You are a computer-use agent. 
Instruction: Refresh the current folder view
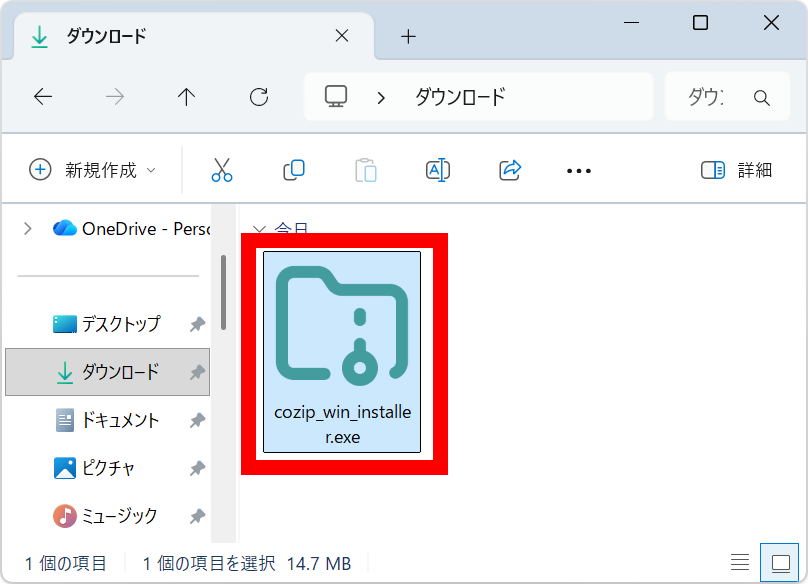click(x=259, y=97)
